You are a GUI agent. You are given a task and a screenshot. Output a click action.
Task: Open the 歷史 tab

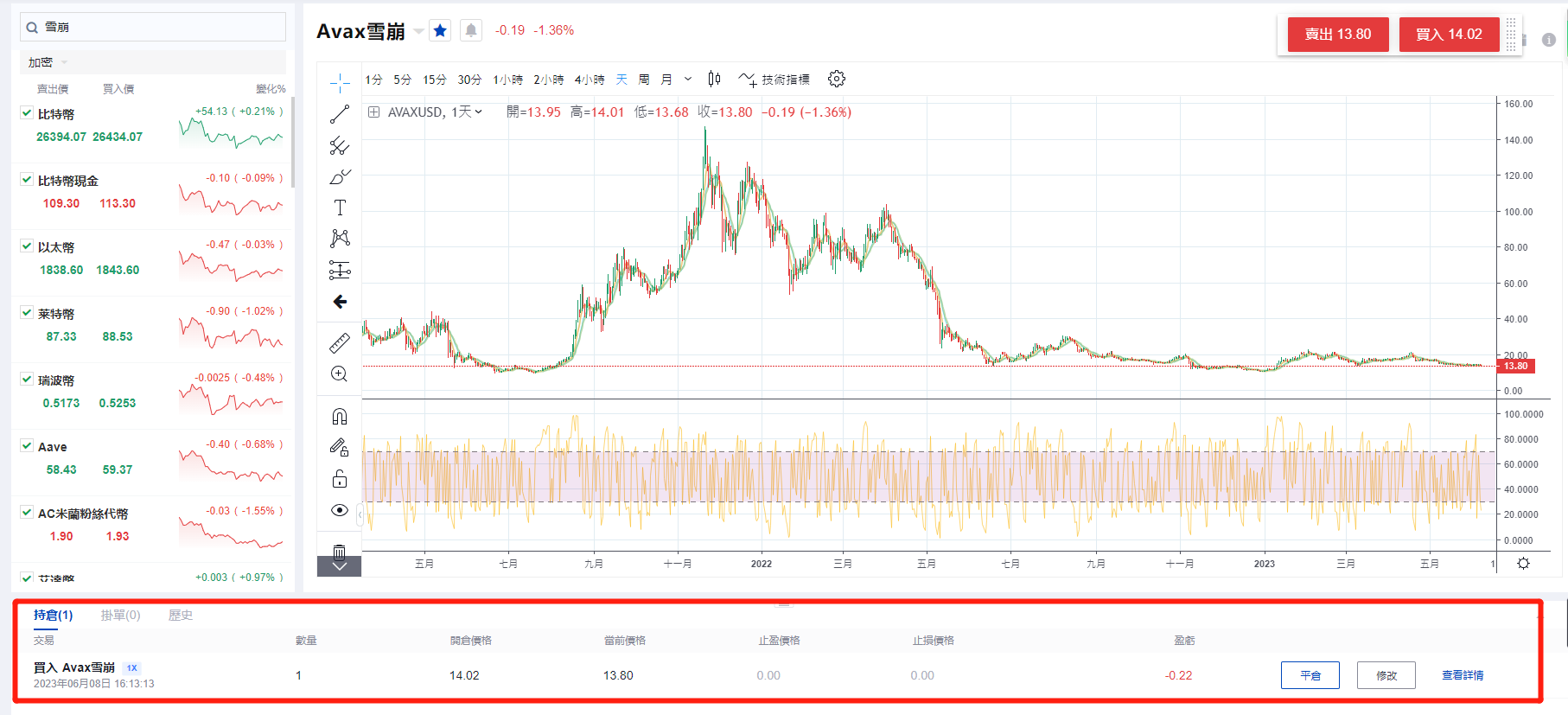point(180,616)
